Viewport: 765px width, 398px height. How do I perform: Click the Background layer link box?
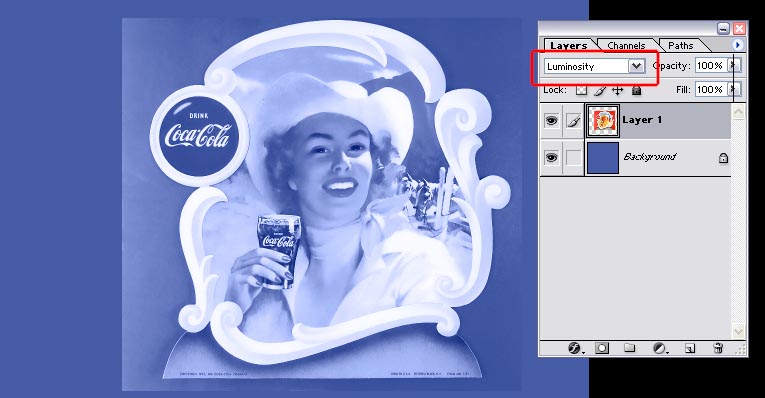tap(573, 157)
